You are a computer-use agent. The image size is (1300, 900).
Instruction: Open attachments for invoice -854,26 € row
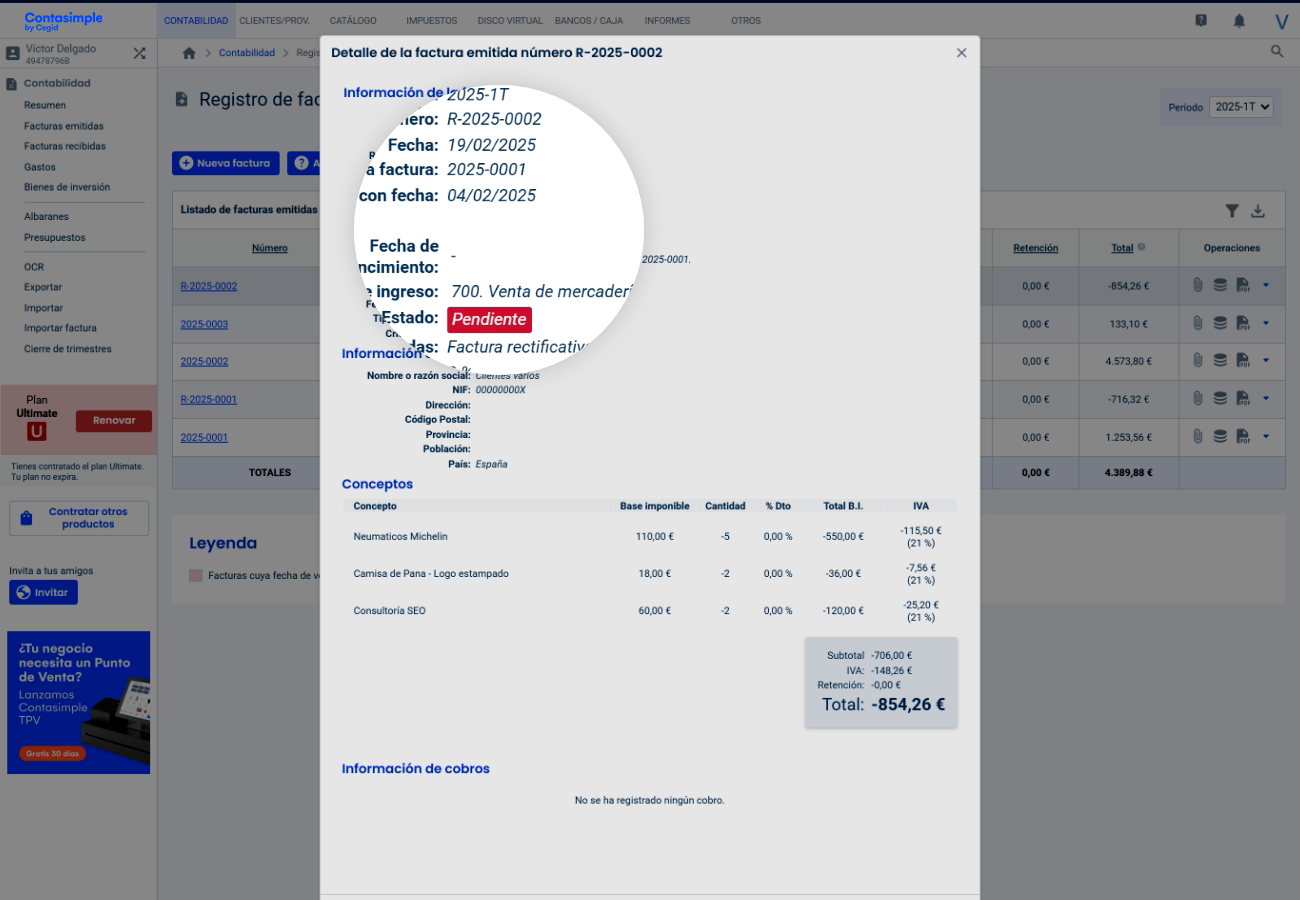click(1197, 286)
